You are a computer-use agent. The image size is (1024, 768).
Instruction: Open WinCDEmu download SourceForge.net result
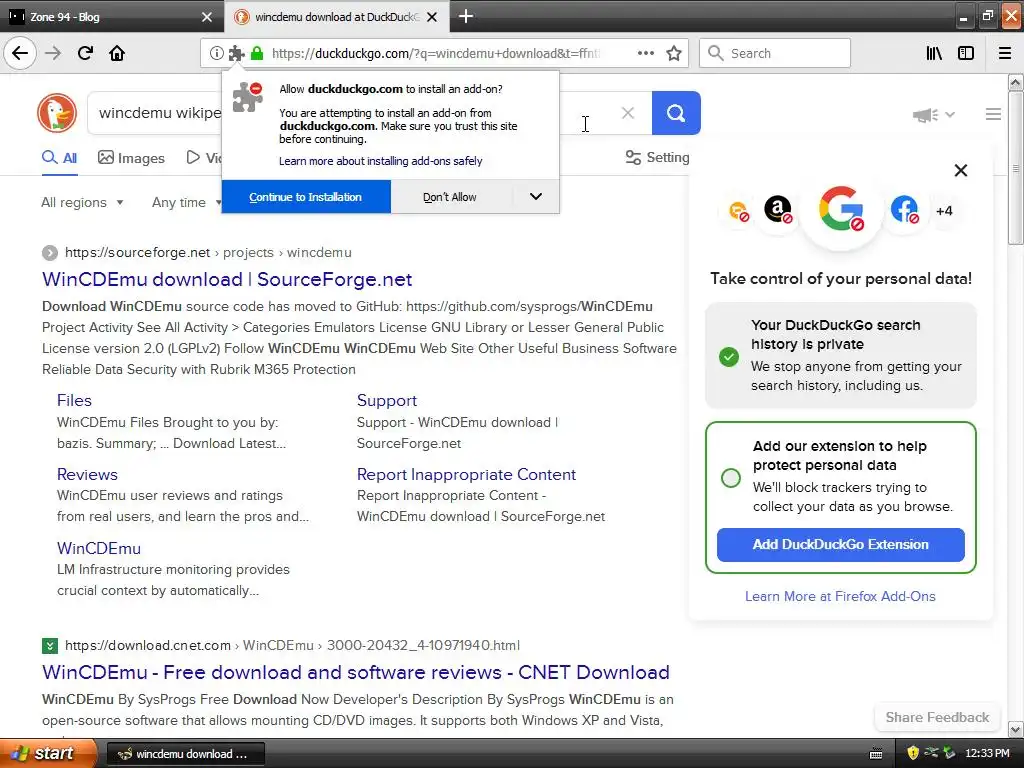pyautogui.click(x=227, y=280)
